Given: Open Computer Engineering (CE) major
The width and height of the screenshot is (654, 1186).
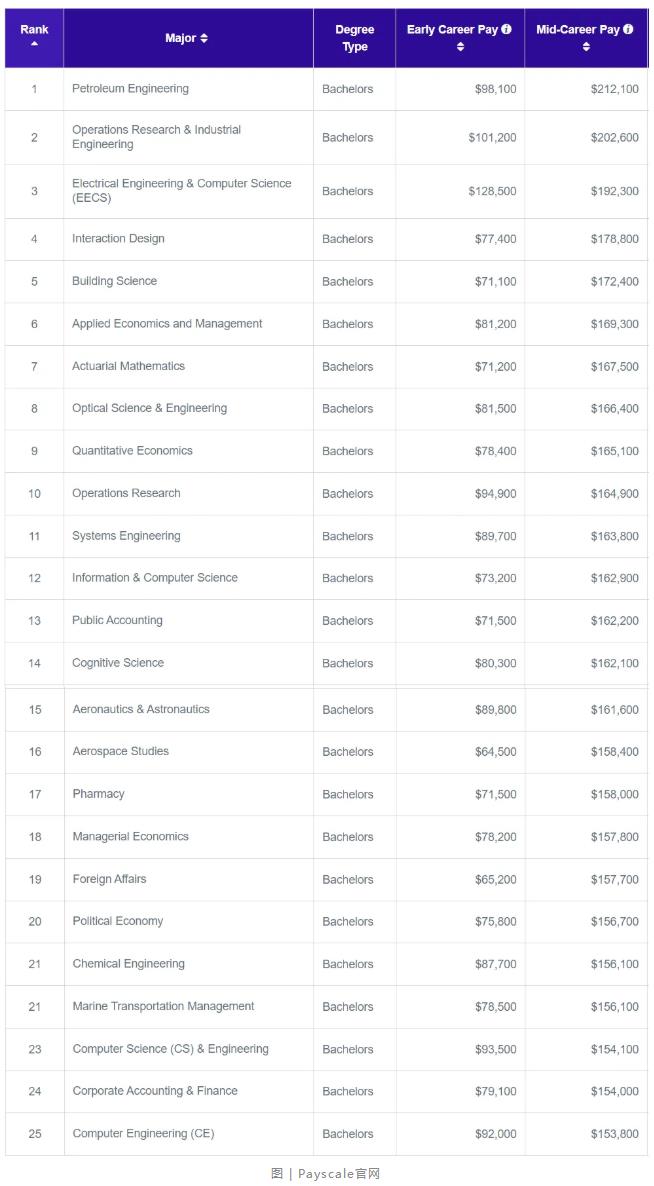Looking at the screenshot, I should coord(143,1133).
